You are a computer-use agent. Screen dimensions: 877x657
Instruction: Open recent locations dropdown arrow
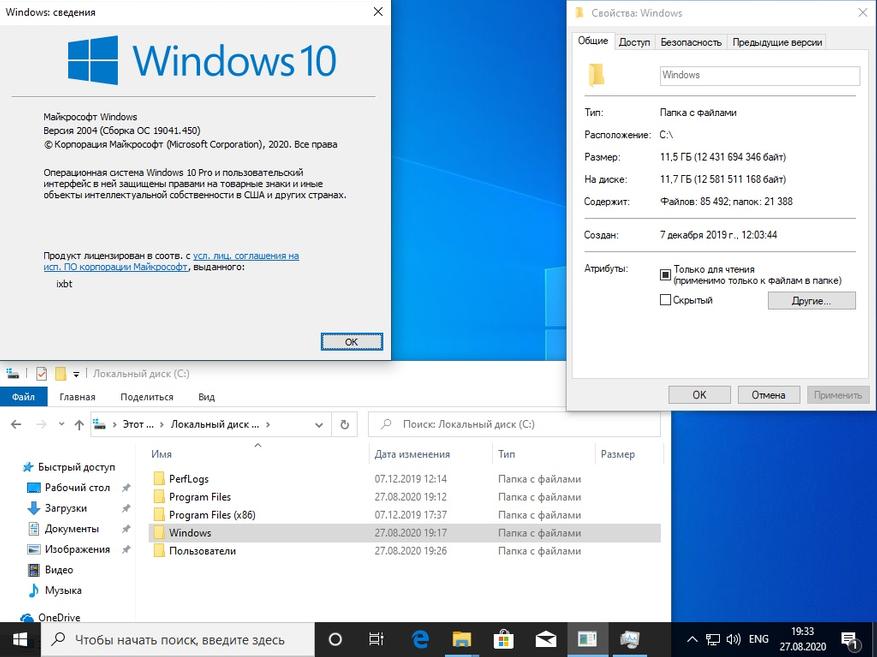click(61, 424)
